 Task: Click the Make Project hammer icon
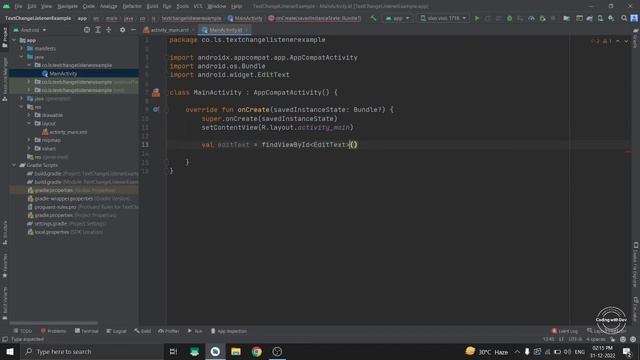[373, 18]
